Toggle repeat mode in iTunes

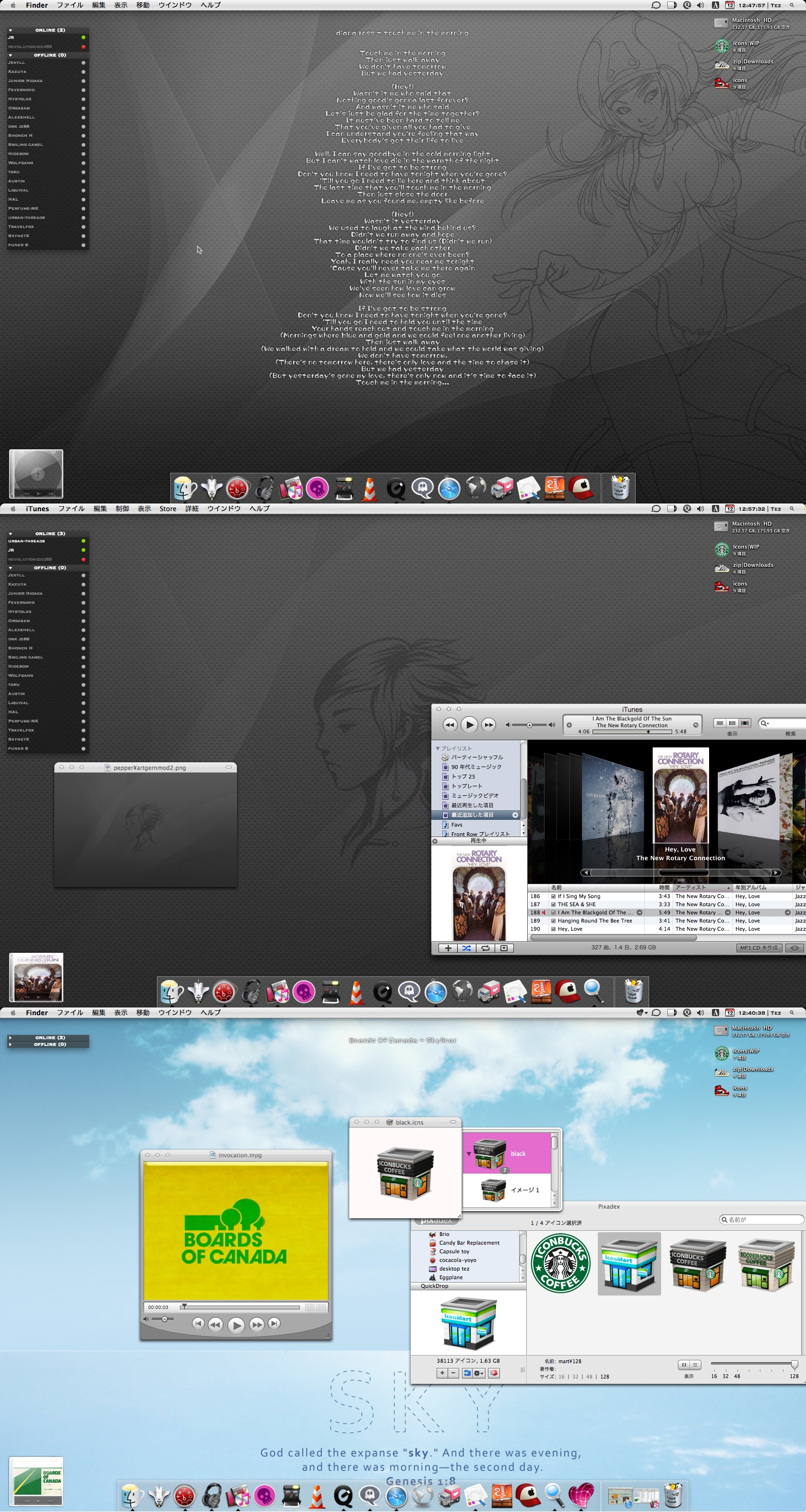pos(485,948)
